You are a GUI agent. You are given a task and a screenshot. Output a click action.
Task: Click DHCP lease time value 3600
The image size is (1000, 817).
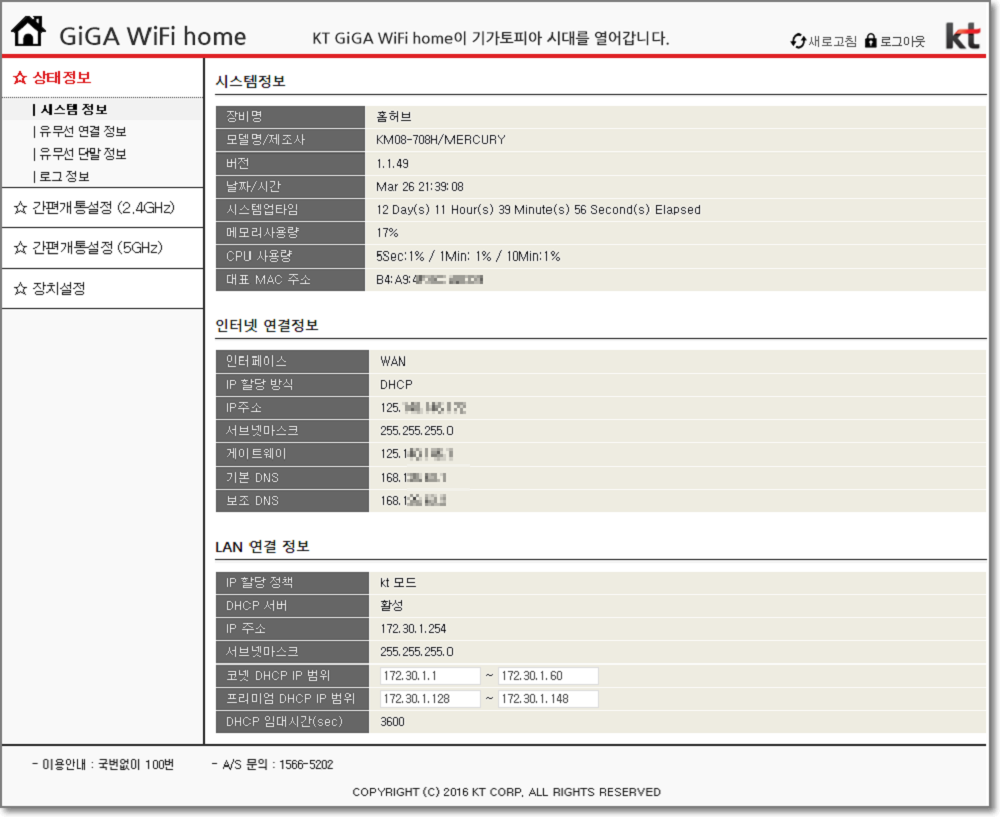[x=392, y=722]
